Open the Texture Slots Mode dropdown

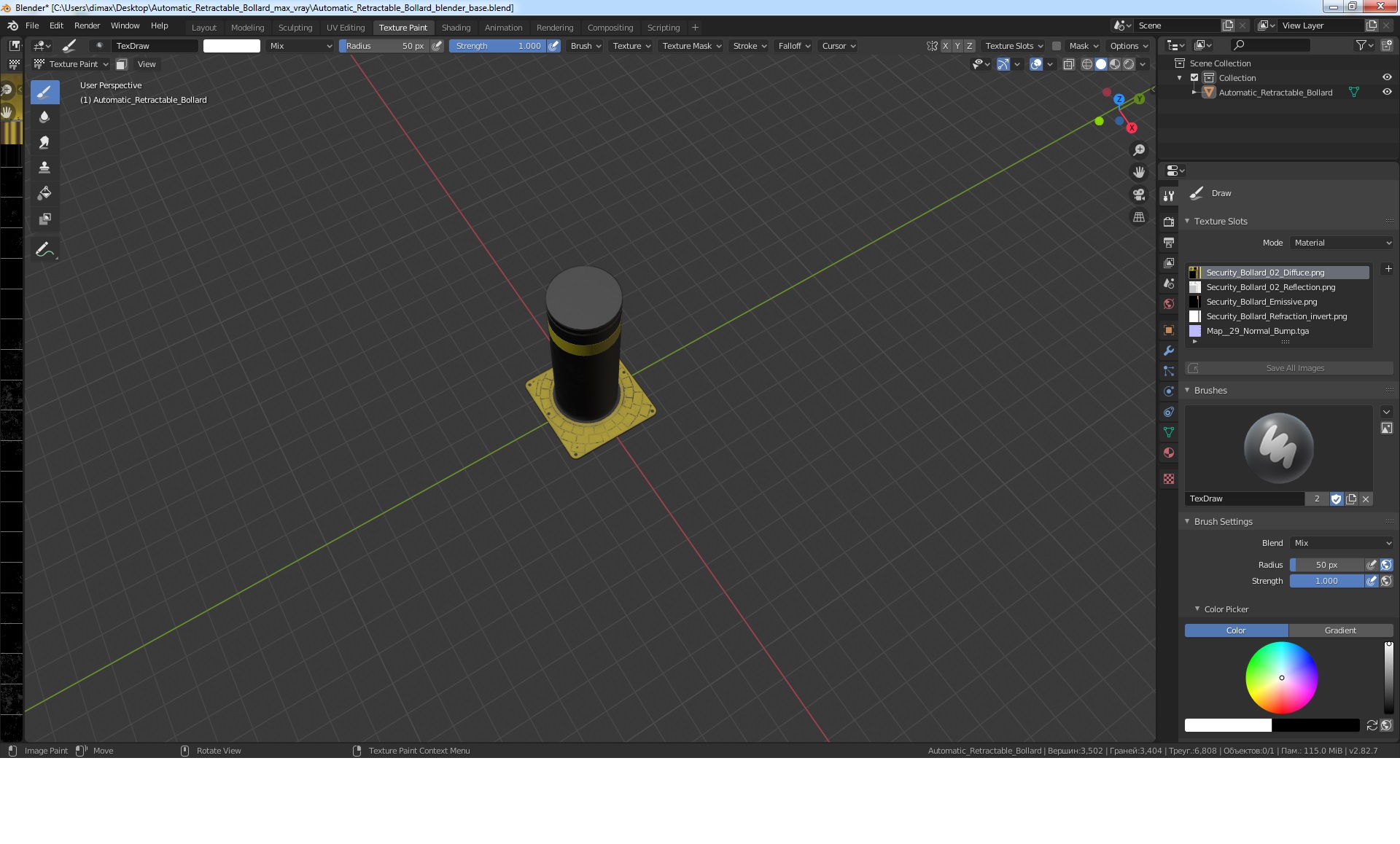(x=1342, y=243)
